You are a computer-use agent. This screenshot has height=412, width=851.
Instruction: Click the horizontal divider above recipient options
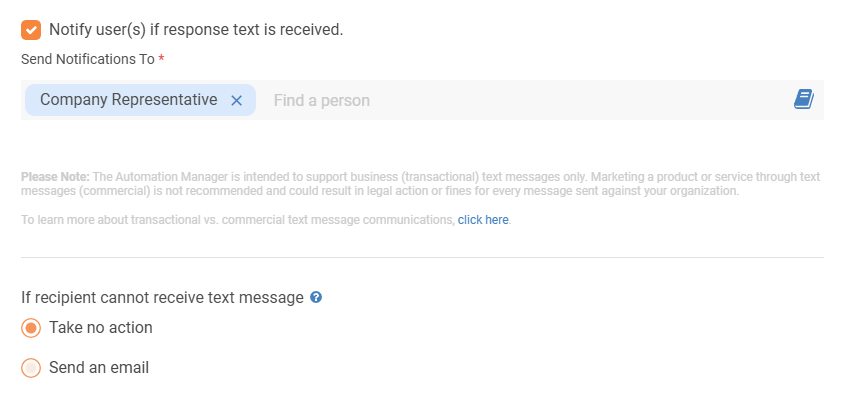point(422,257)
